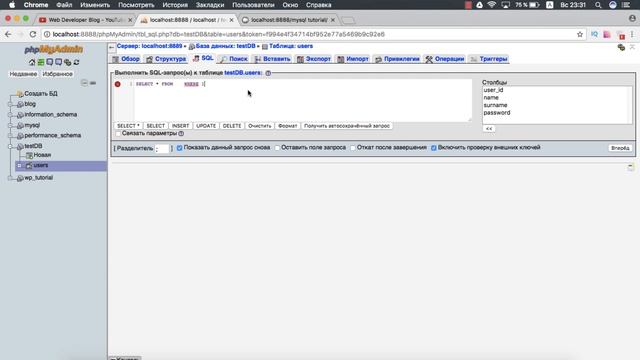
Task: Expand the wp_tutorial database node
Action: pos(11,178)
